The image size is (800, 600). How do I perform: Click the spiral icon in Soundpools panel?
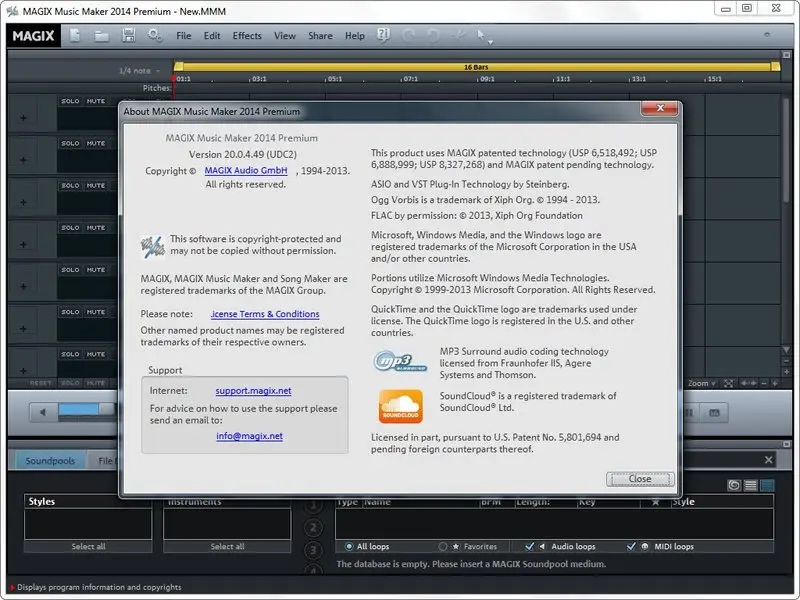click(734, 485)
